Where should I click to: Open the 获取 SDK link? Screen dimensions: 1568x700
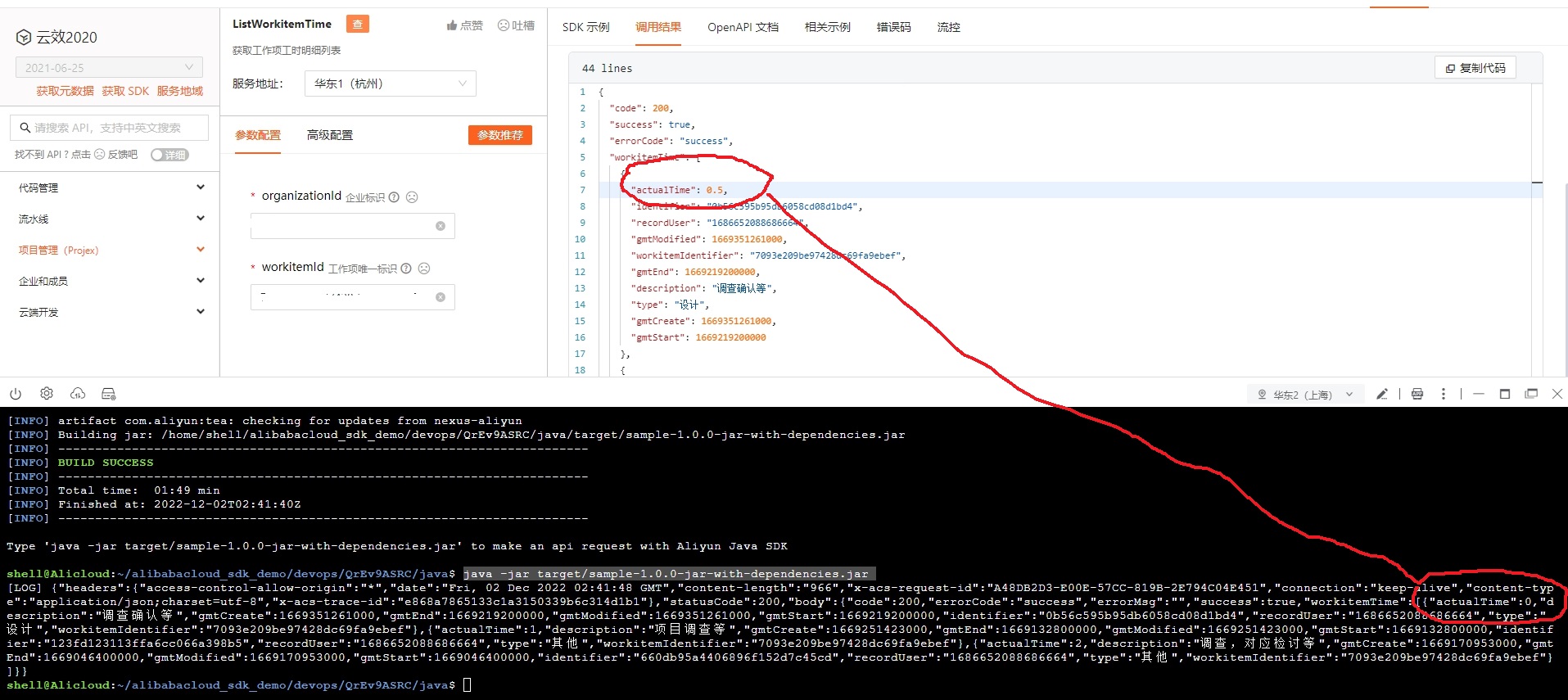(x=125, y=91)
